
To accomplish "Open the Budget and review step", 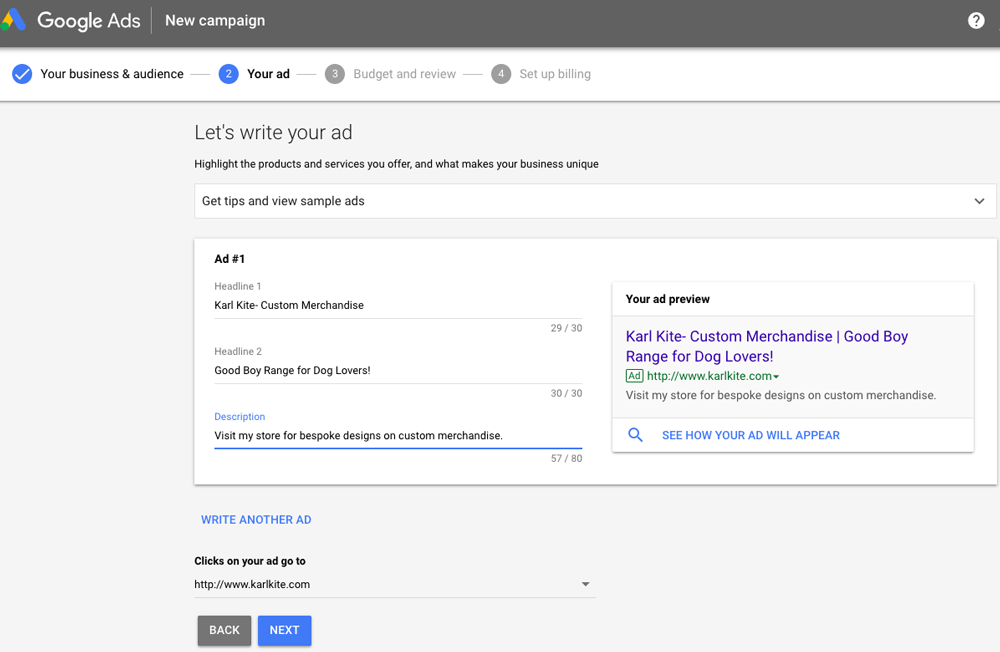I will point(405,73).
